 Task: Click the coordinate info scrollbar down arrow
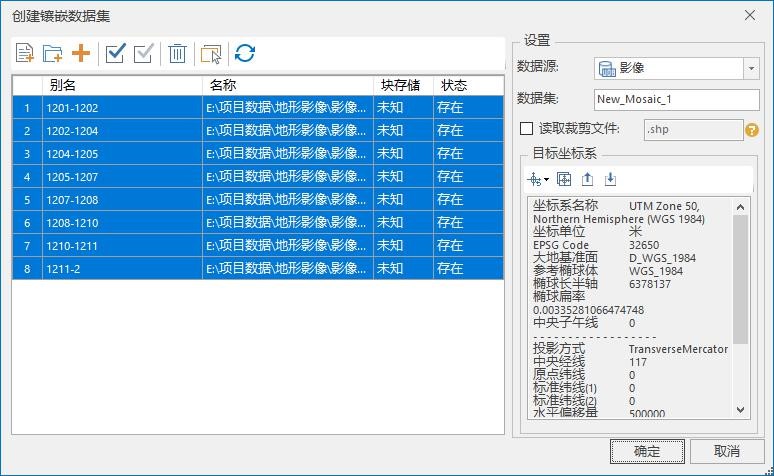pyautogui.click(x=741, y=409)
